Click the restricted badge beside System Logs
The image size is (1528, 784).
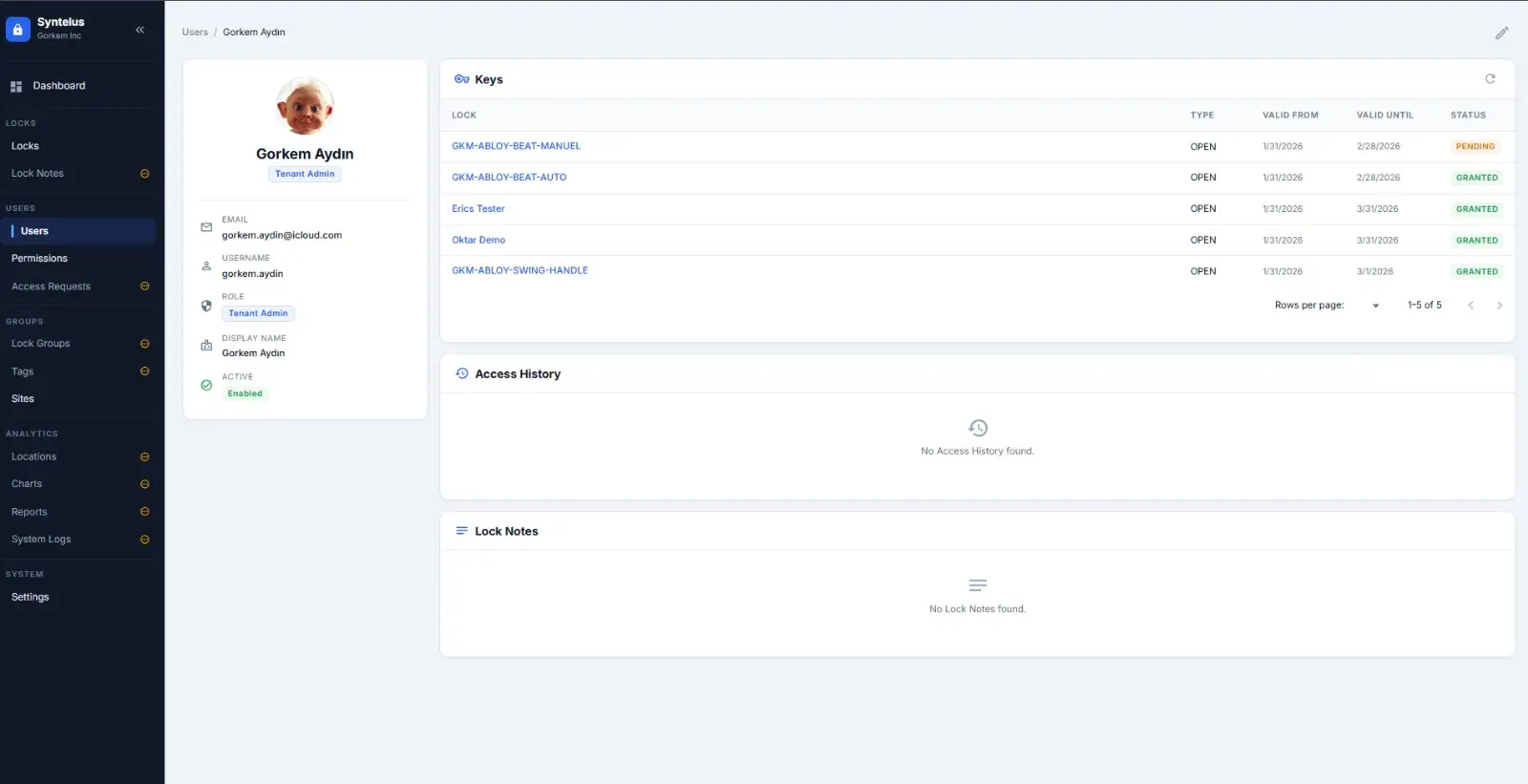pyautogui.click(x=145, y=540)
